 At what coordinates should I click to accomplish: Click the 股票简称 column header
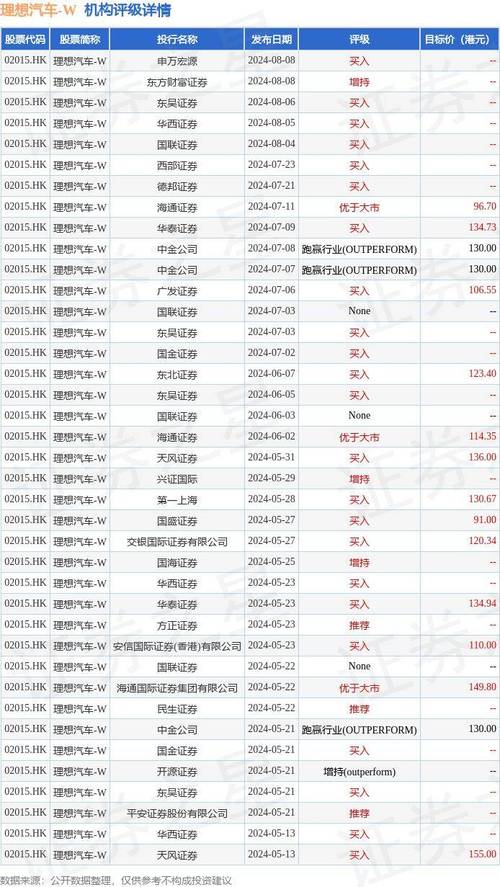80,40
